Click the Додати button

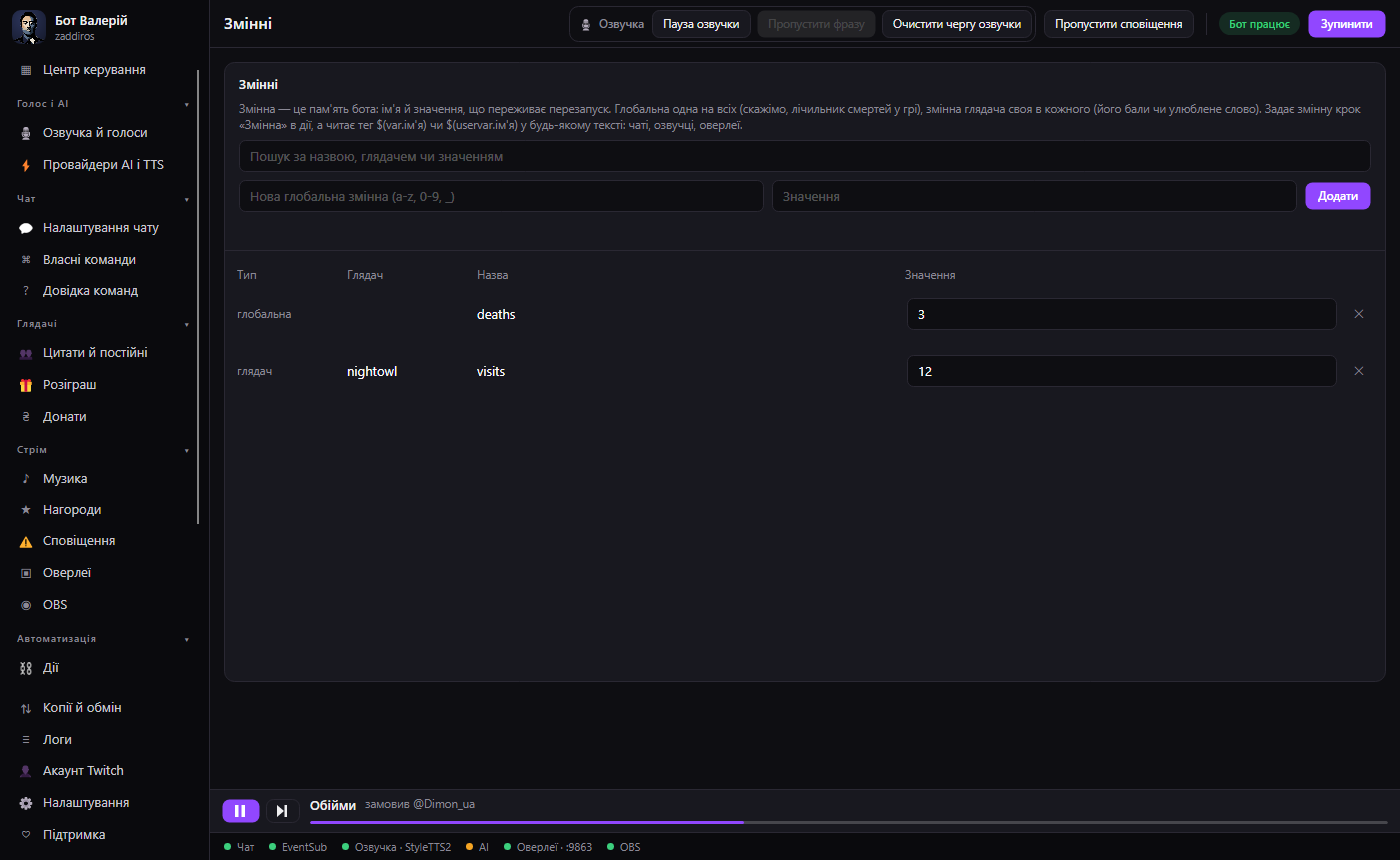click(x=1338, y=196)
